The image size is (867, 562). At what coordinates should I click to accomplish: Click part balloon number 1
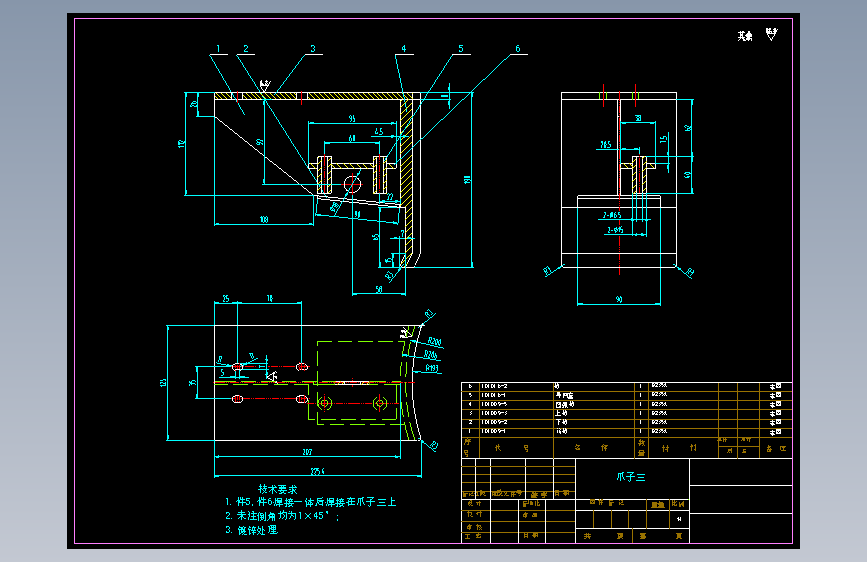(218, 49)
